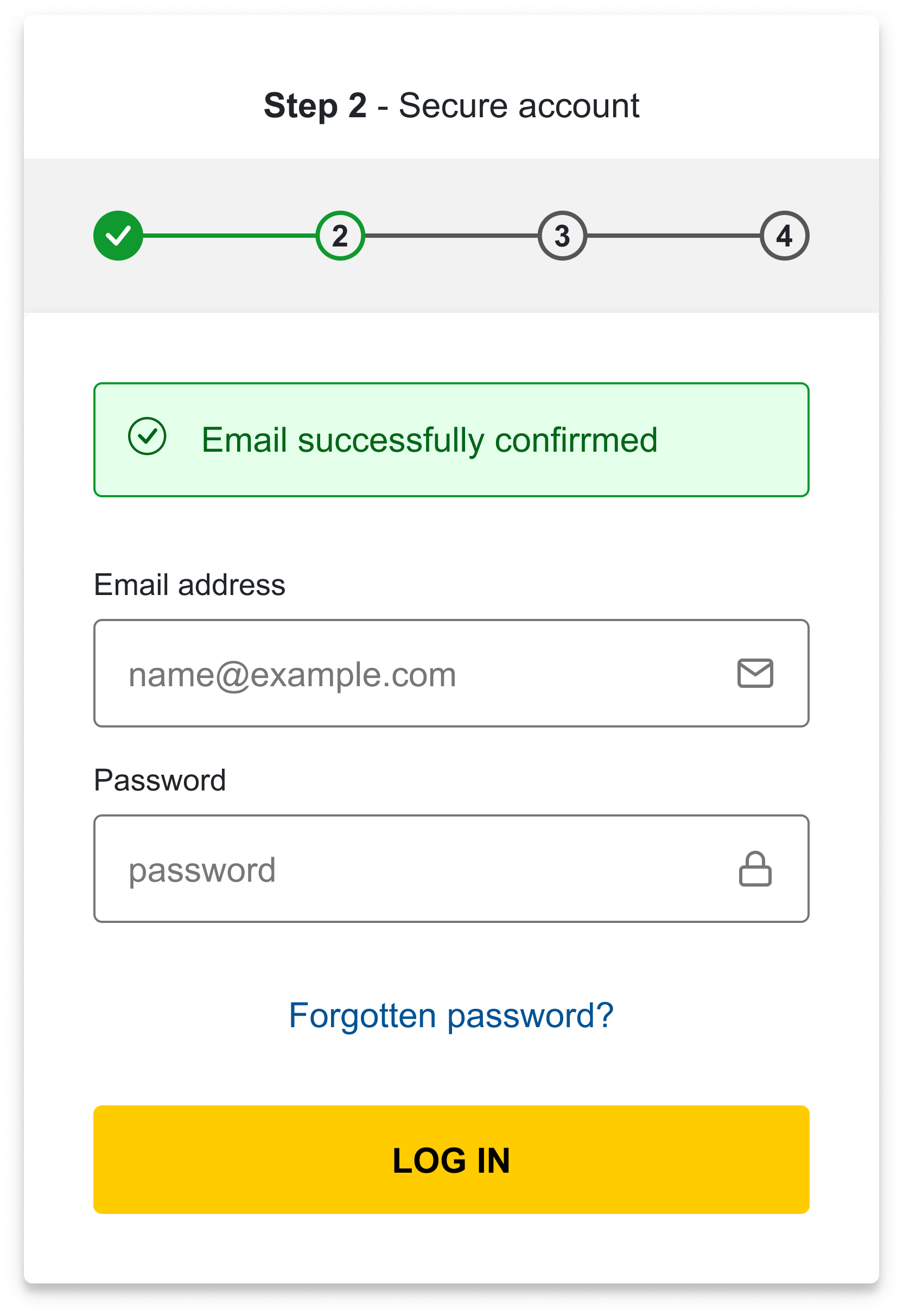Select step 2 in the progress stepper
Viewport: 903px width, 1316px height.
340,236
